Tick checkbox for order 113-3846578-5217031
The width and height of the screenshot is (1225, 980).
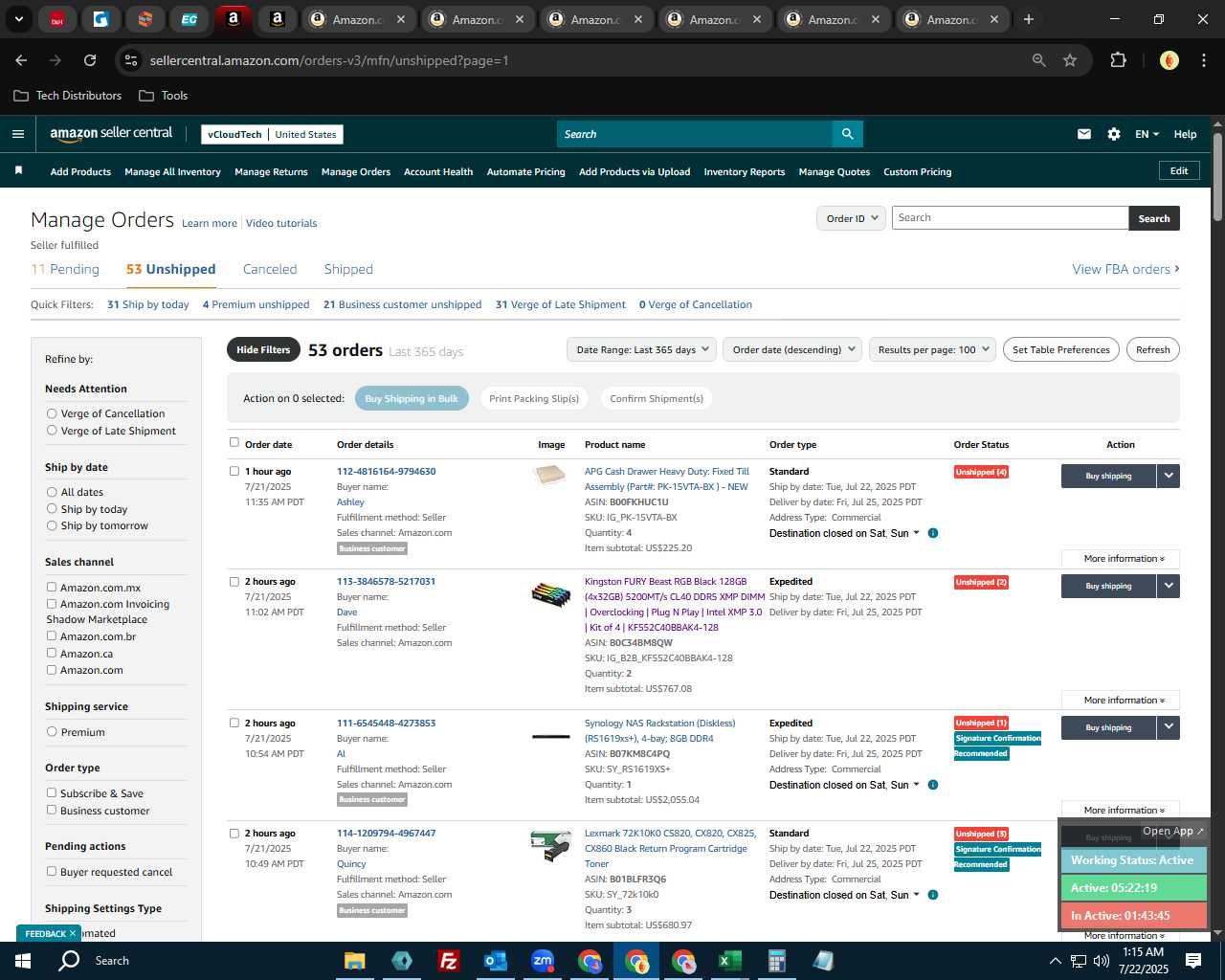point(234,581)
